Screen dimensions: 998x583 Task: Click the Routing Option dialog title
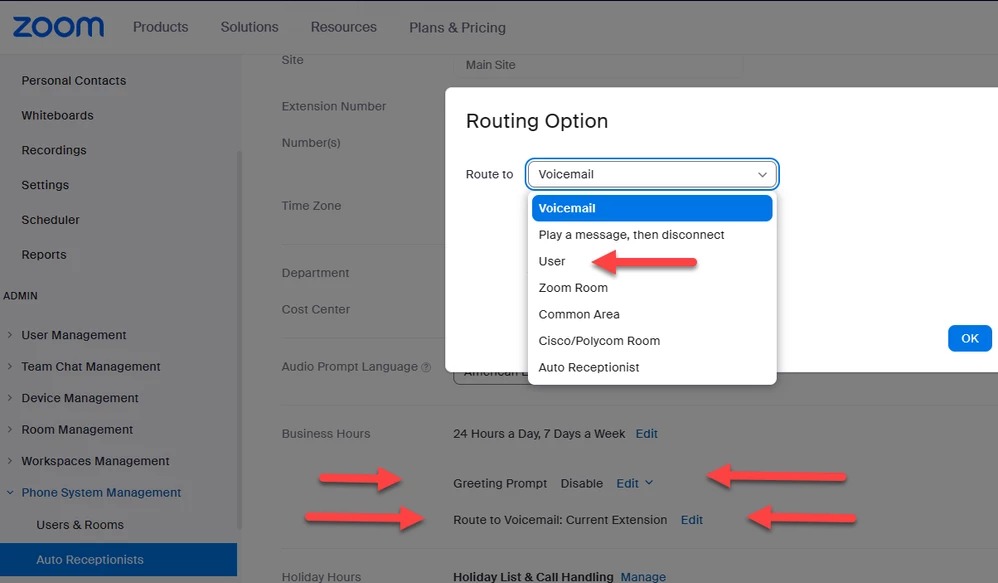(537, 121)
